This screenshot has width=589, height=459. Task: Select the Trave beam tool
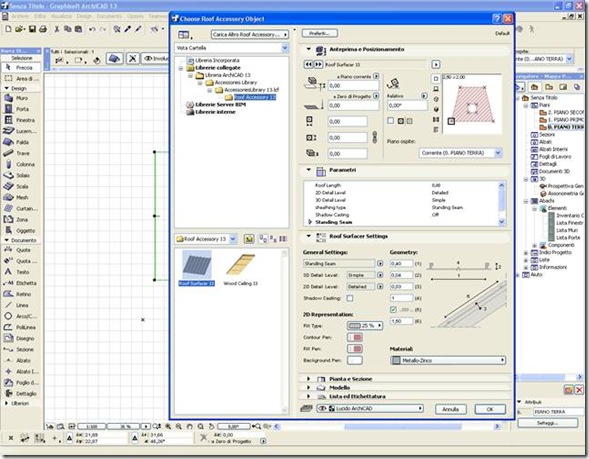(21, 153)
